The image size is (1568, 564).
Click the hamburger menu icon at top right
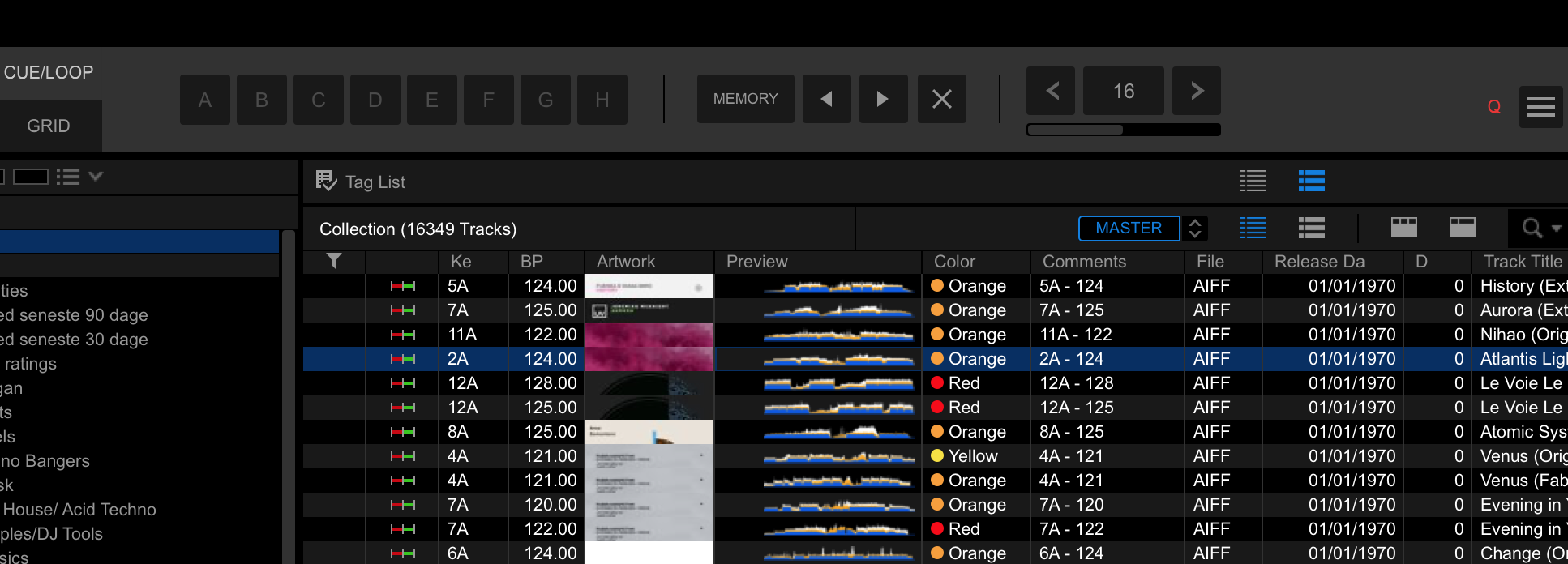click(x=1540, y=107)
